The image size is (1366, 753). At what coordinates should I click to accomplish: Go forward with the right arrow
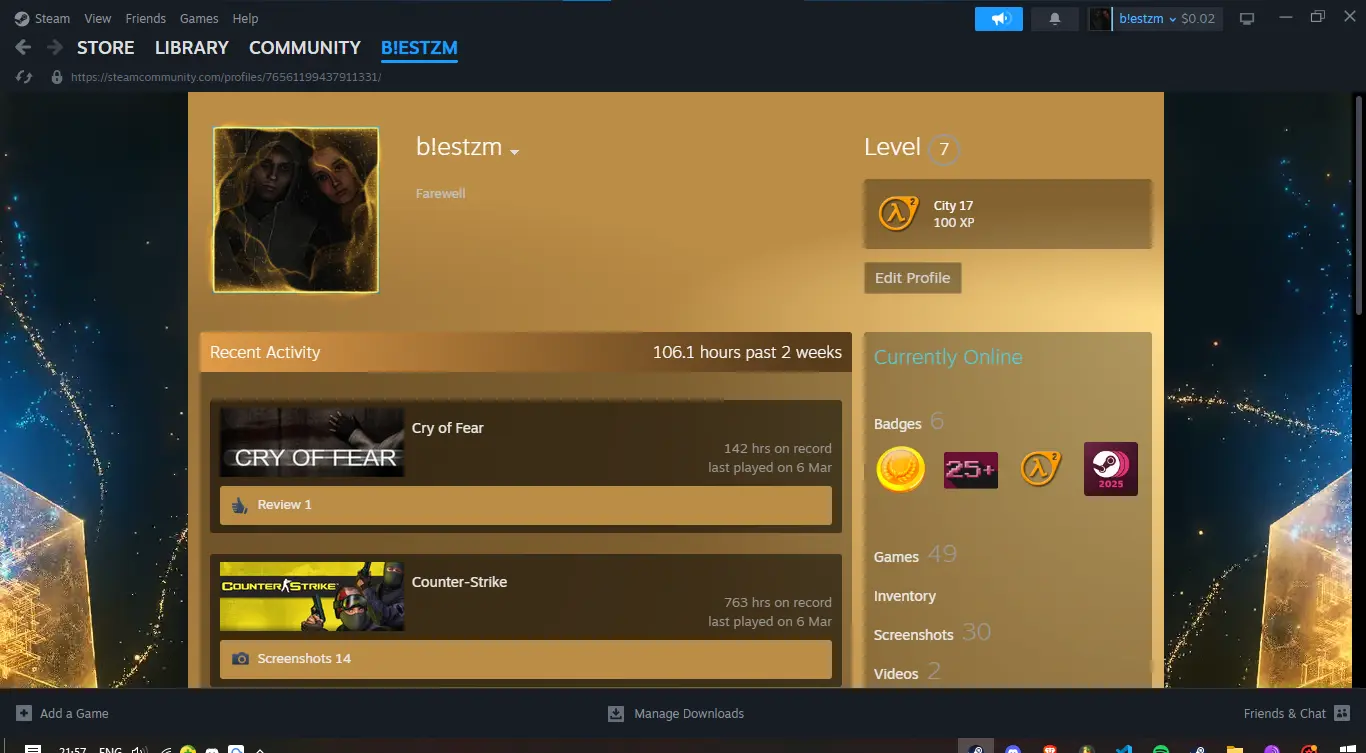pyautogui.click(x=55, y=48)
